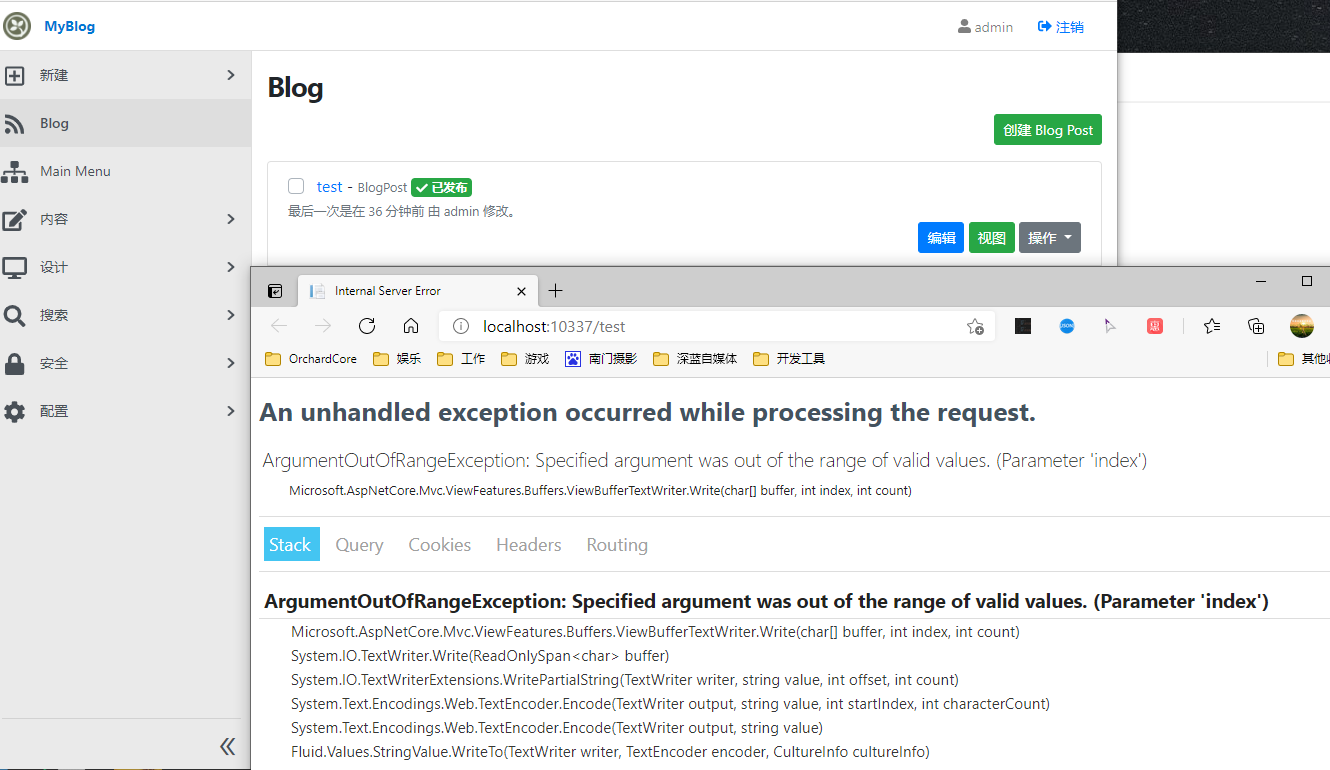This screenshot has width=1330, height=770.
Task: Tick the checkbox beside test blog post
Action: pyautogui.click(x=296, y=186)
